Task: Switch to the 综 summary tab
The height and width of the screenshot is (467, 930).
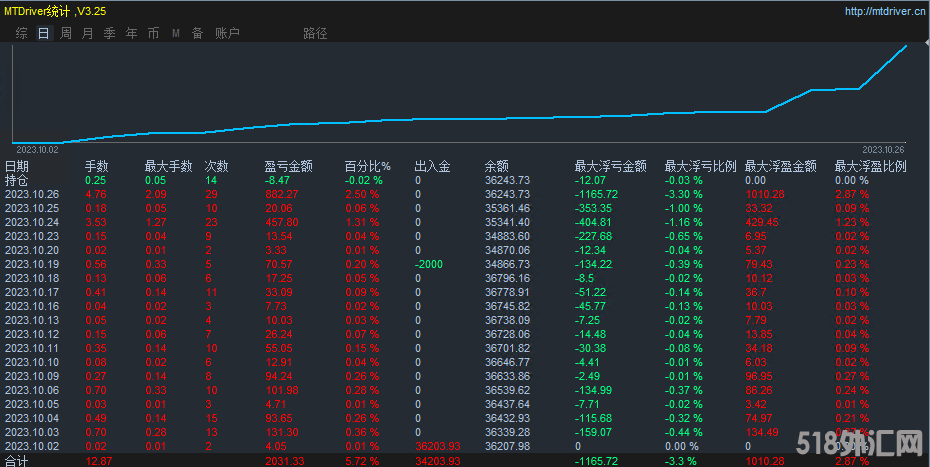Action: point(21,33)
